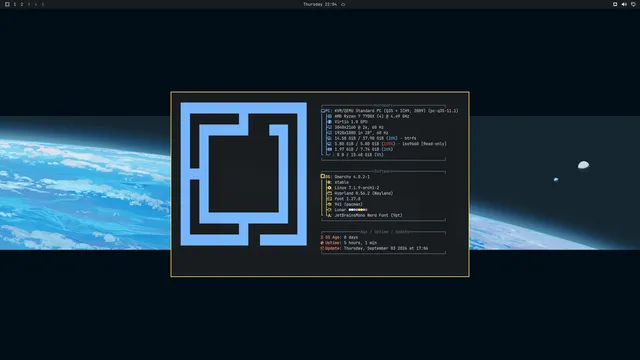Click the Update icon in last row
This screenshot has width=640, height=360.
pyautogui.click(x=322, y=248)
